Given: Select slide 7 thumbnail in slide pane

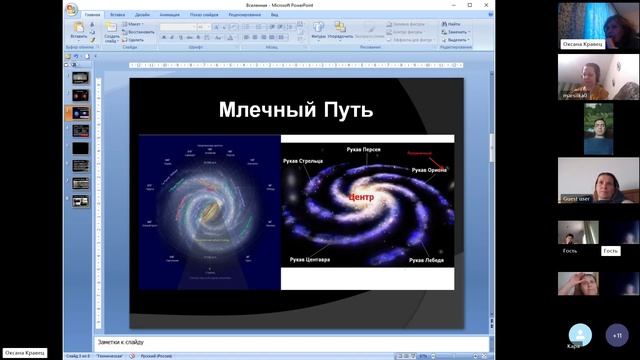Looking at the screenshot, I should pos(80,183).
